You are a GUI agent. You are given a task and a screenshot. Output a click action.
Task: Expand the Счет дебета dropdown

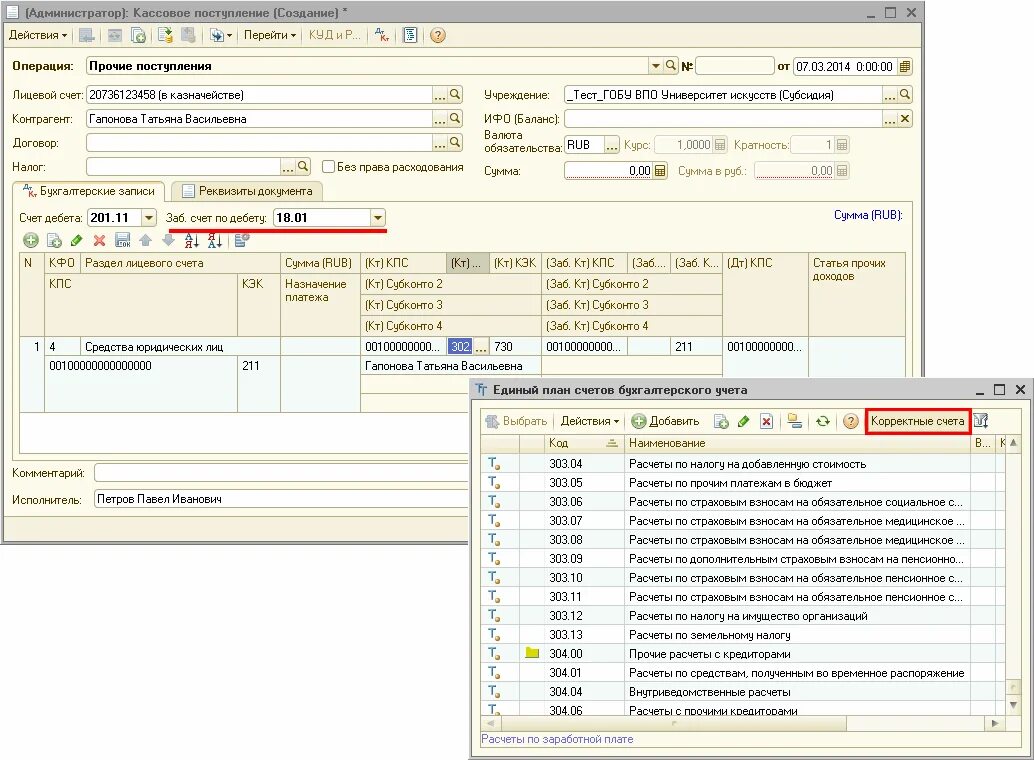[x=149, y=218]
